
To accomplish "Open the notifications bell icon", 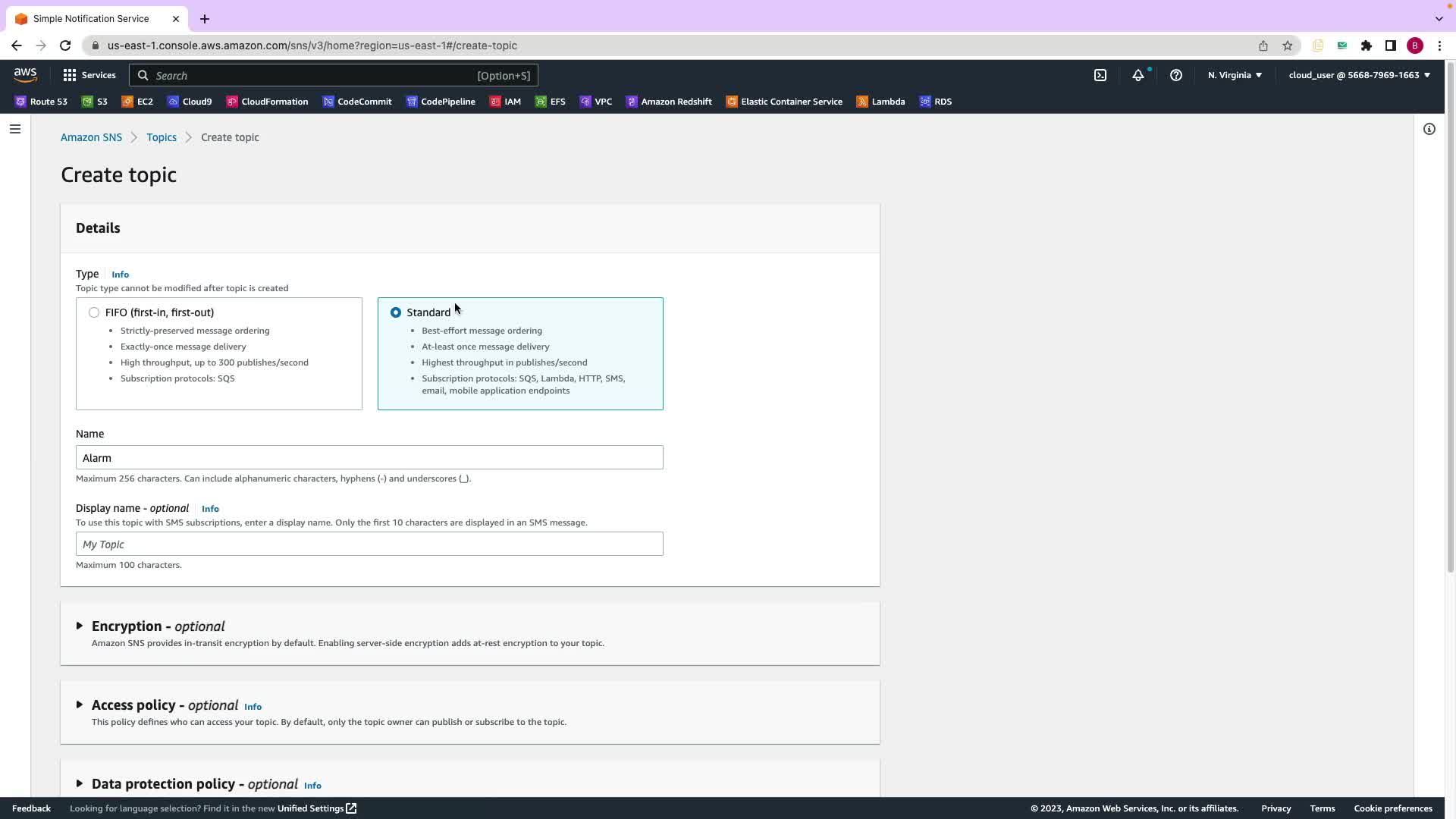I will [x=1137, y=75].
